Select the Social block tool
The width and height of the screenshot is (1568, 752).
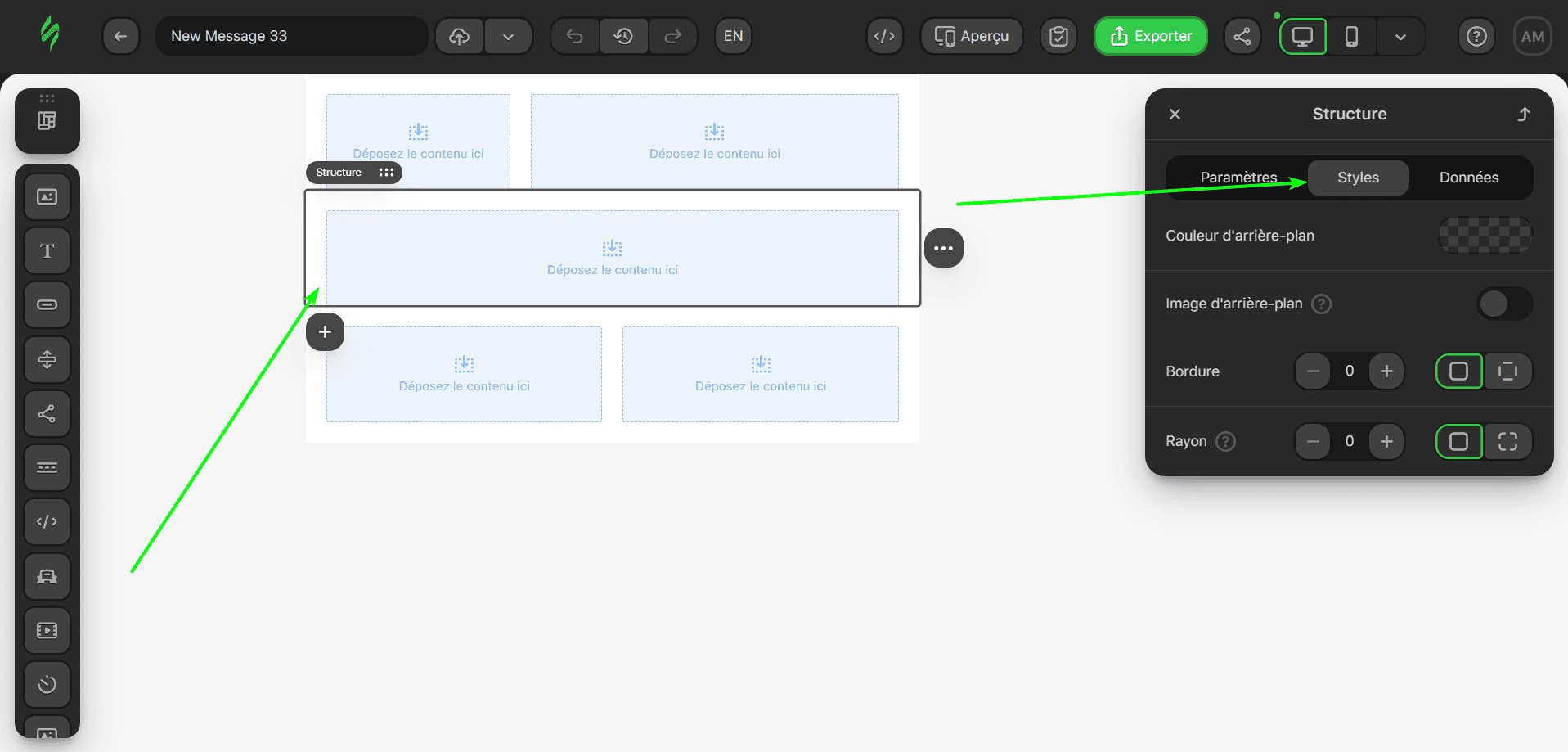coord(47,413)
